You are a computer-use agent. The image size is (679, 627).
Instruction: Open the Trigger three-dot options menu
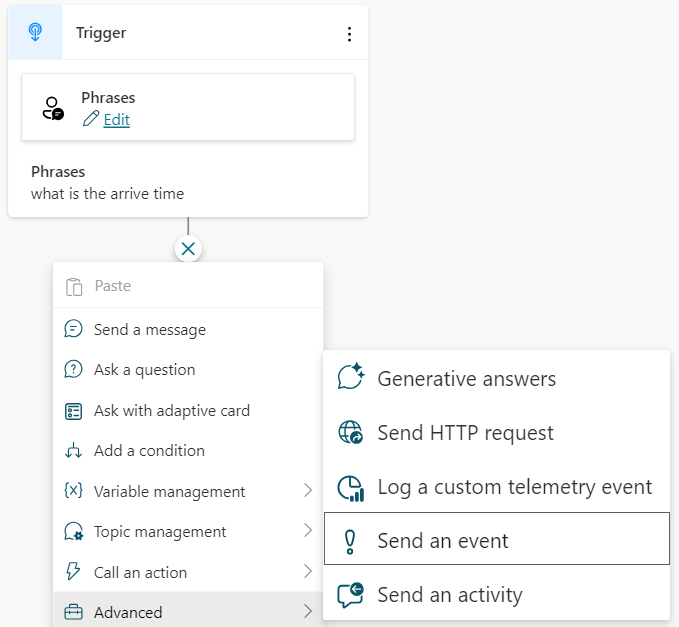[x=349, y=34]
